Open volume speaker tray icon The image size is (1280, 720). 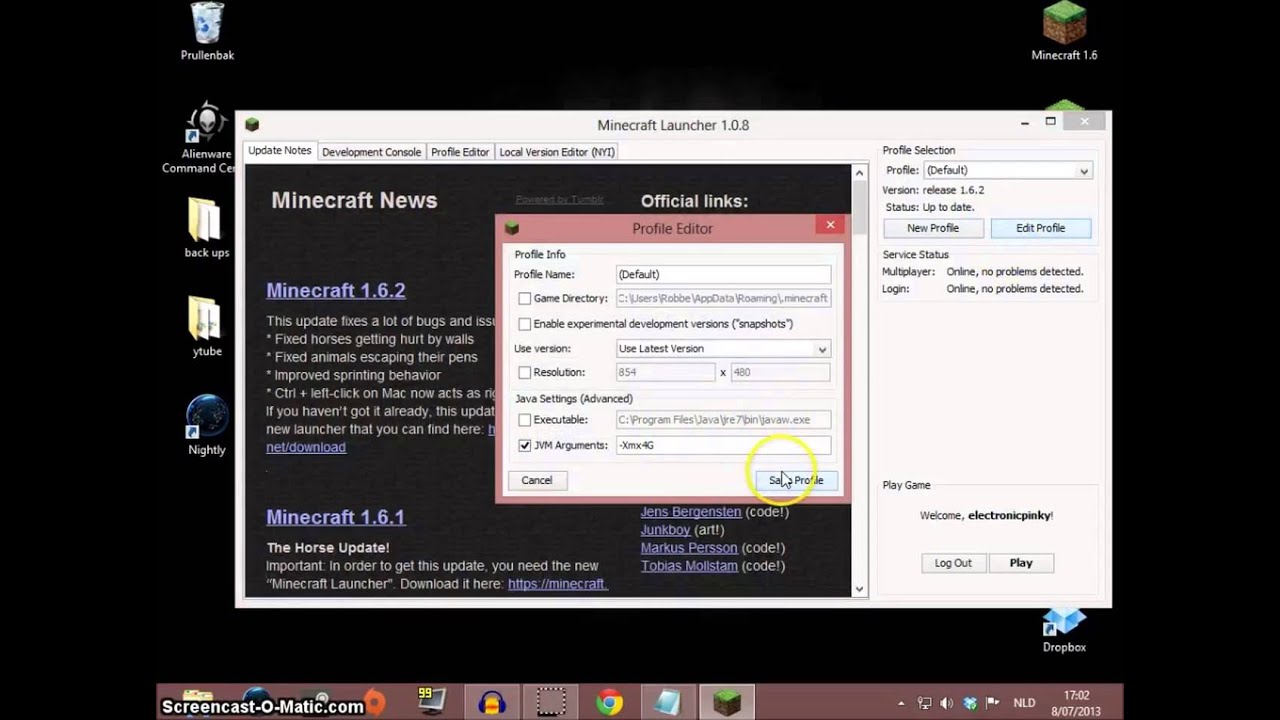(x=947, y=703)
